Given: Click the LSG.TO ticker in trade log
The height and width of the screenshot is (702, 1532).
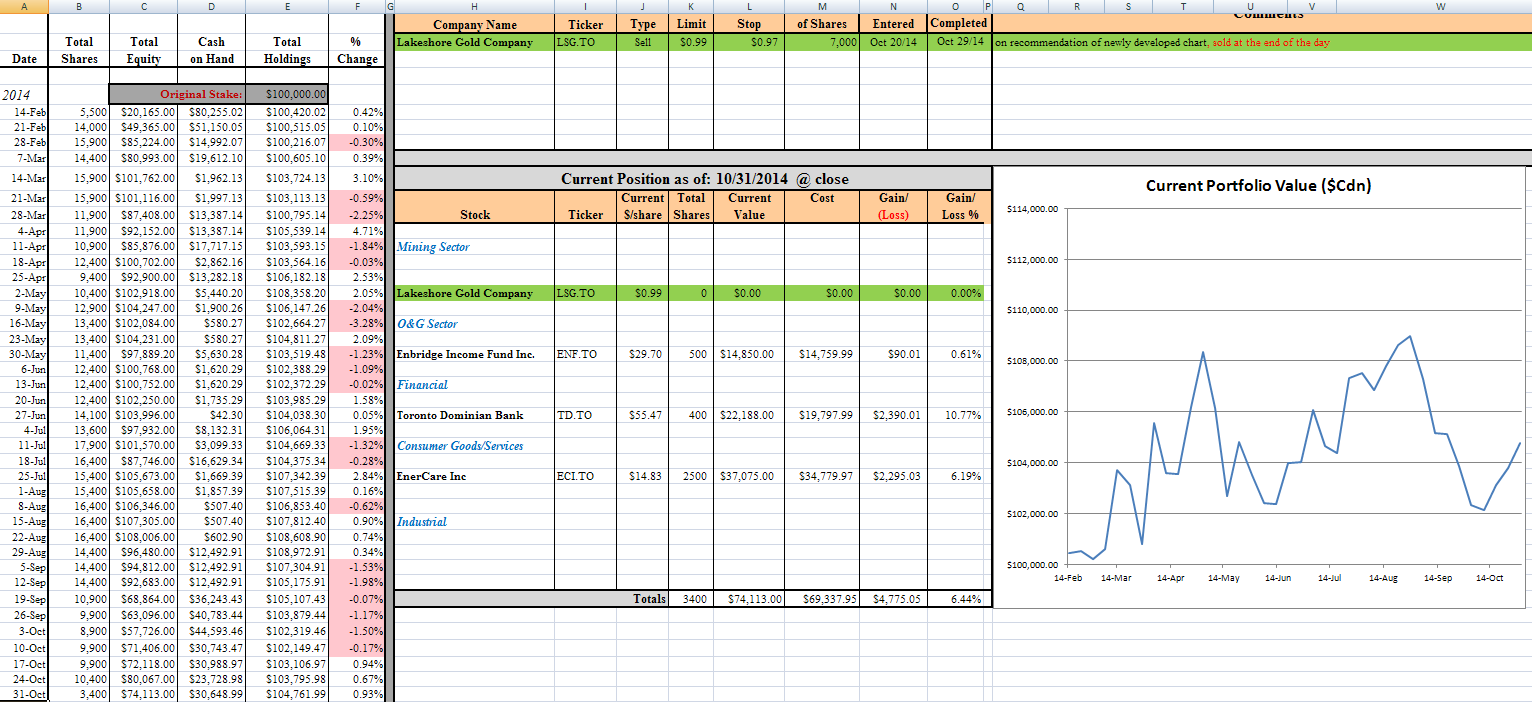Looking at the screenshot, I should (585, 42).
